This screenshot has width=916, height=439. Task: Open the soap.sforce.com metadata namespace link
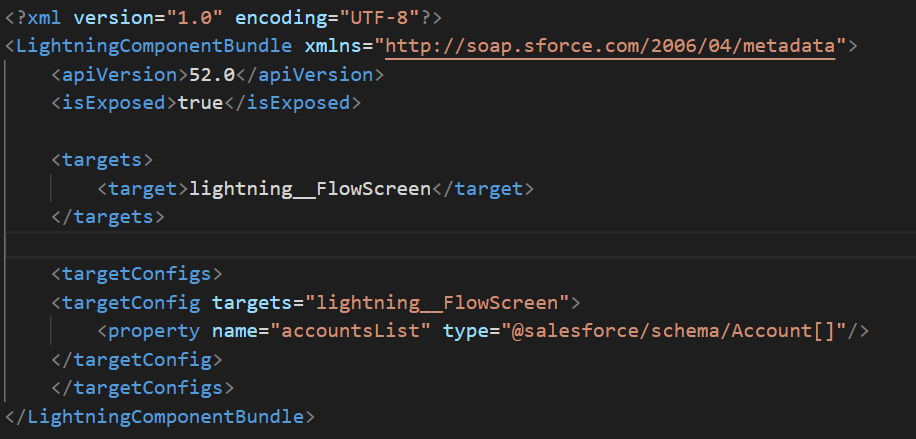point(610,46)
